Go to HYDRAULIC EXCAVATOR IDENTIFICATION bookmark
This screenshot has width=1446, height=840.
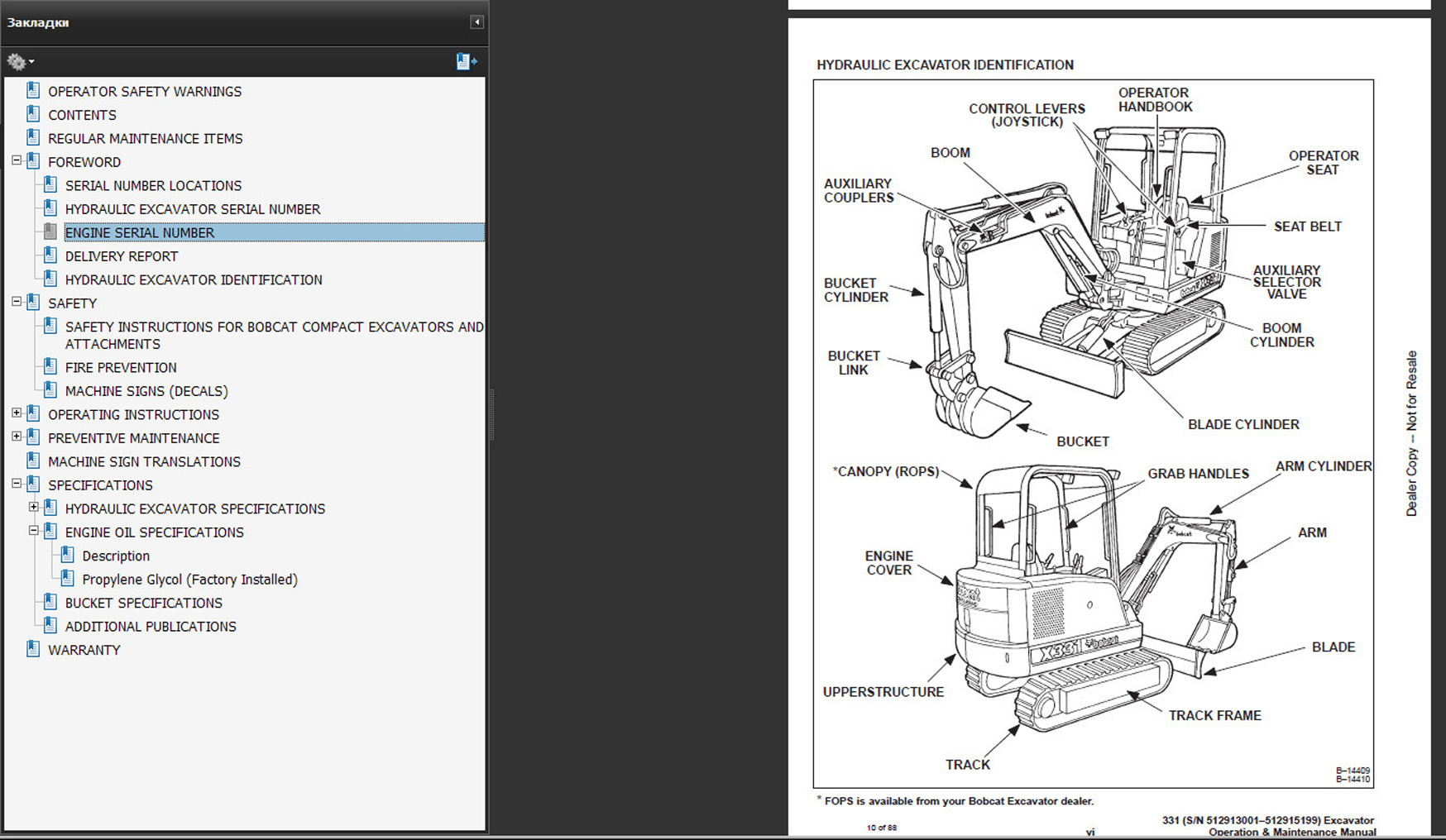point(194,280)
